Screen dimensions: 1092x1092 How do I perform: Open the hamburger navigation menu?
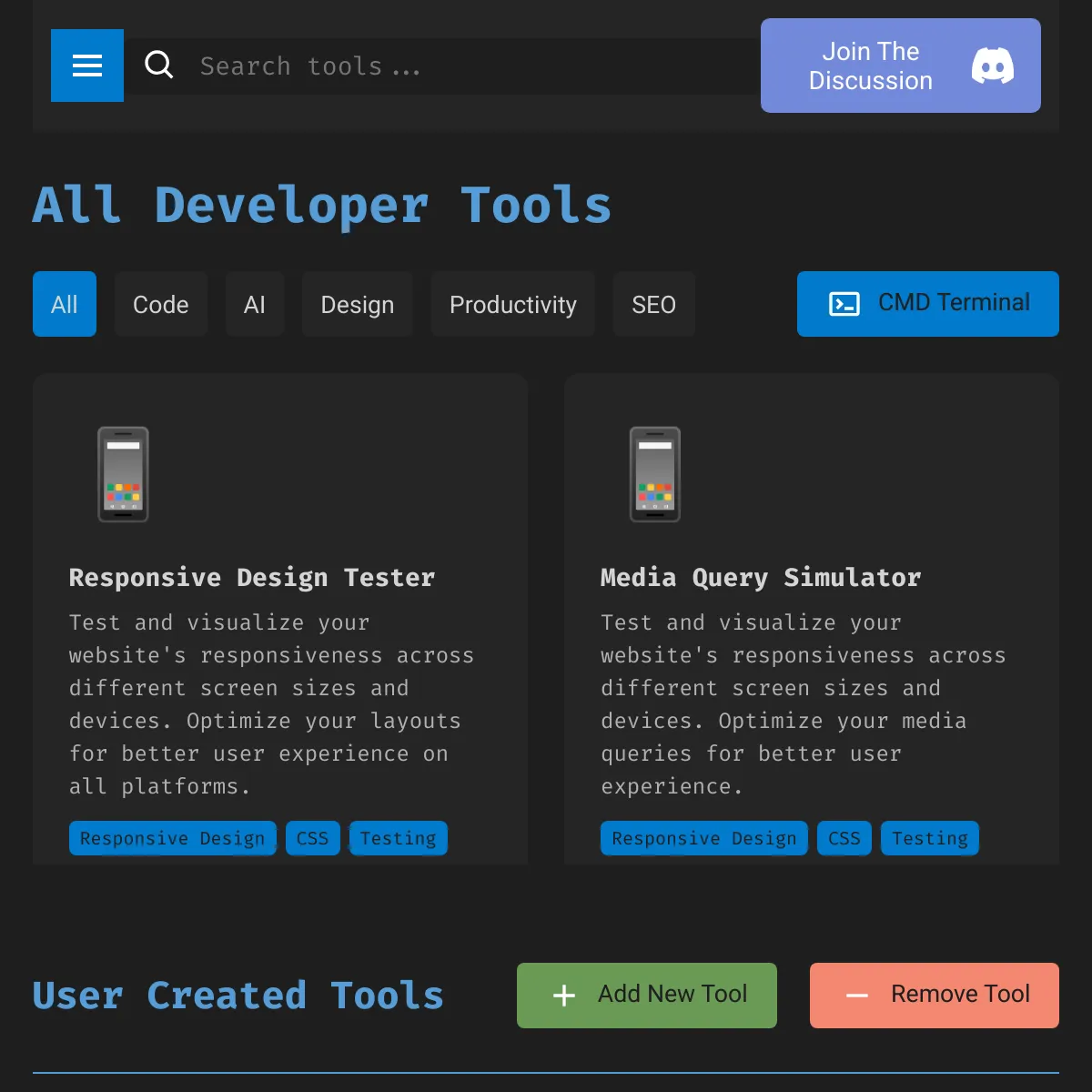pyautogui.click(x=86, y=66)
